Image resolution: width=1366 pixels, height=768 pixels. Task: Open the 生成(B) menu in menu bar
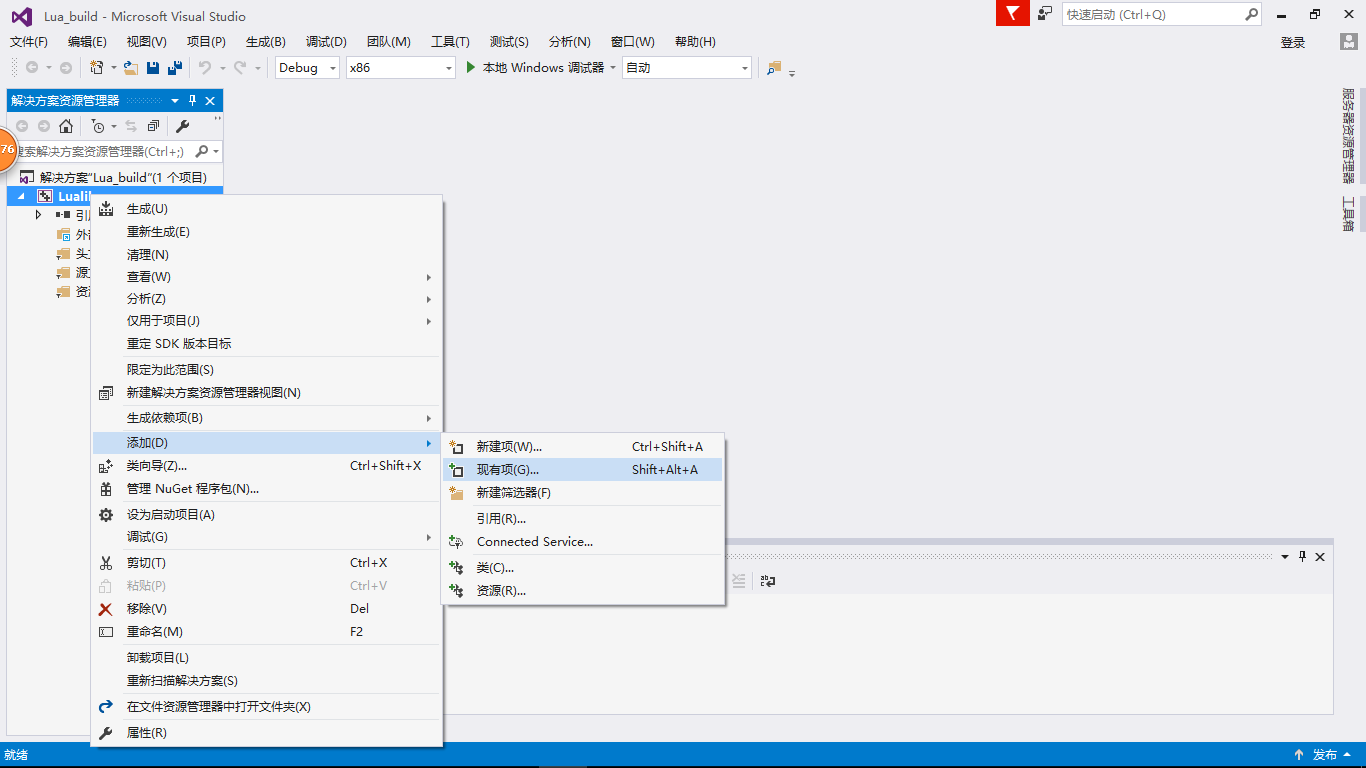click(x=266, y=41)
